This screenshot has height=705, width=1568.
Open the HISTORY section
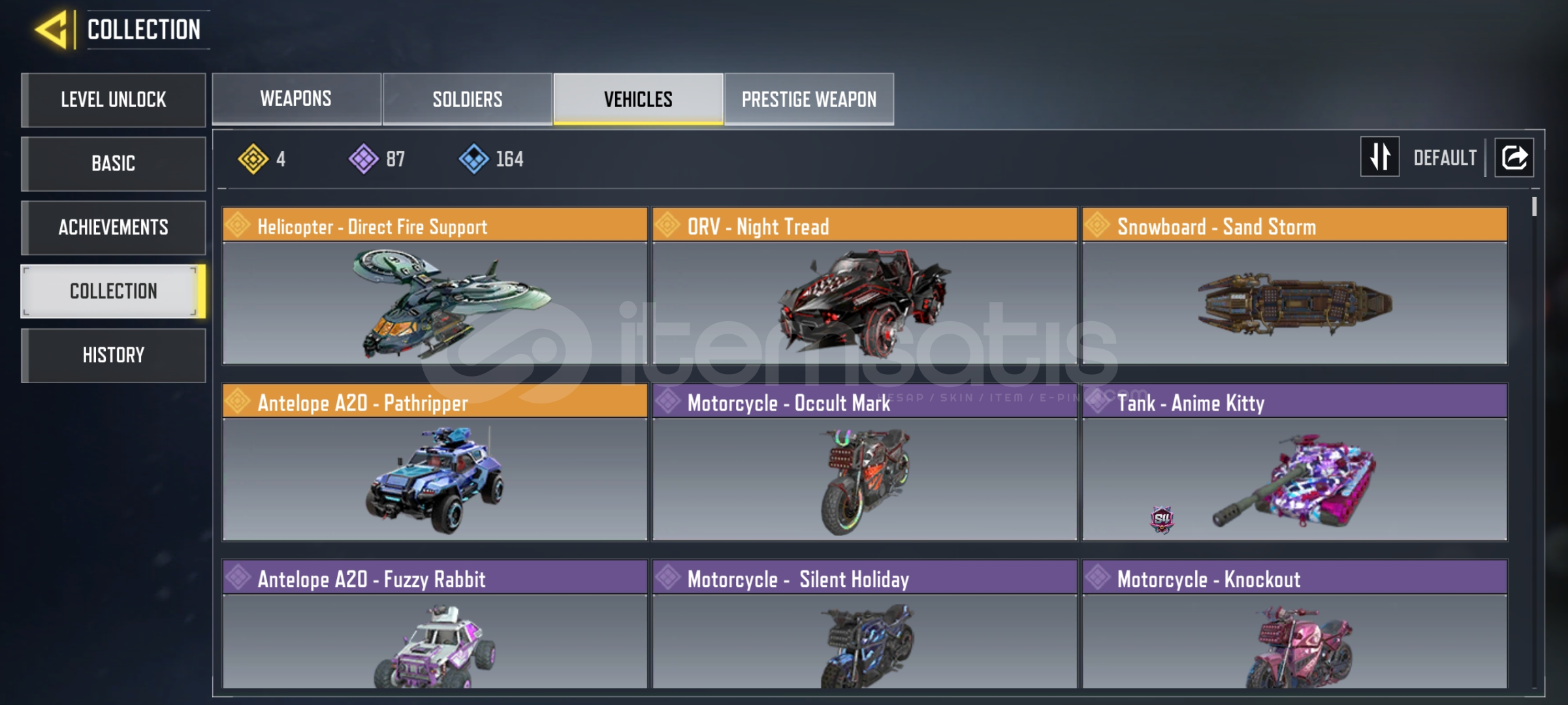114,355
